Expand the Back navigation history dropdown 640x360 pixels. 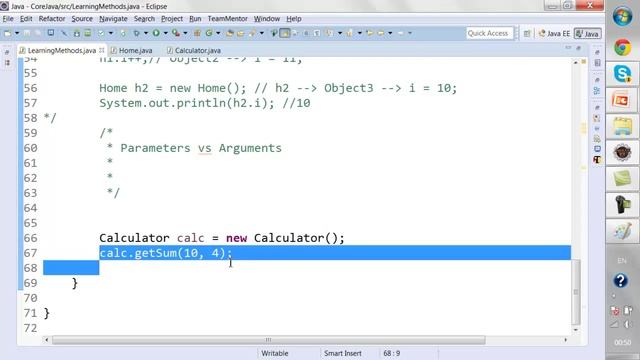390,33
